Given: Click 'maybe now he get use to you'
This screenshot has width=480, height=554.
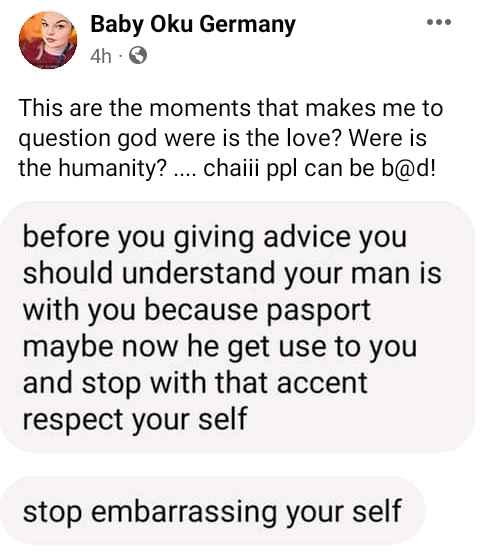Looking at the screenshot, I should [220, 348].
